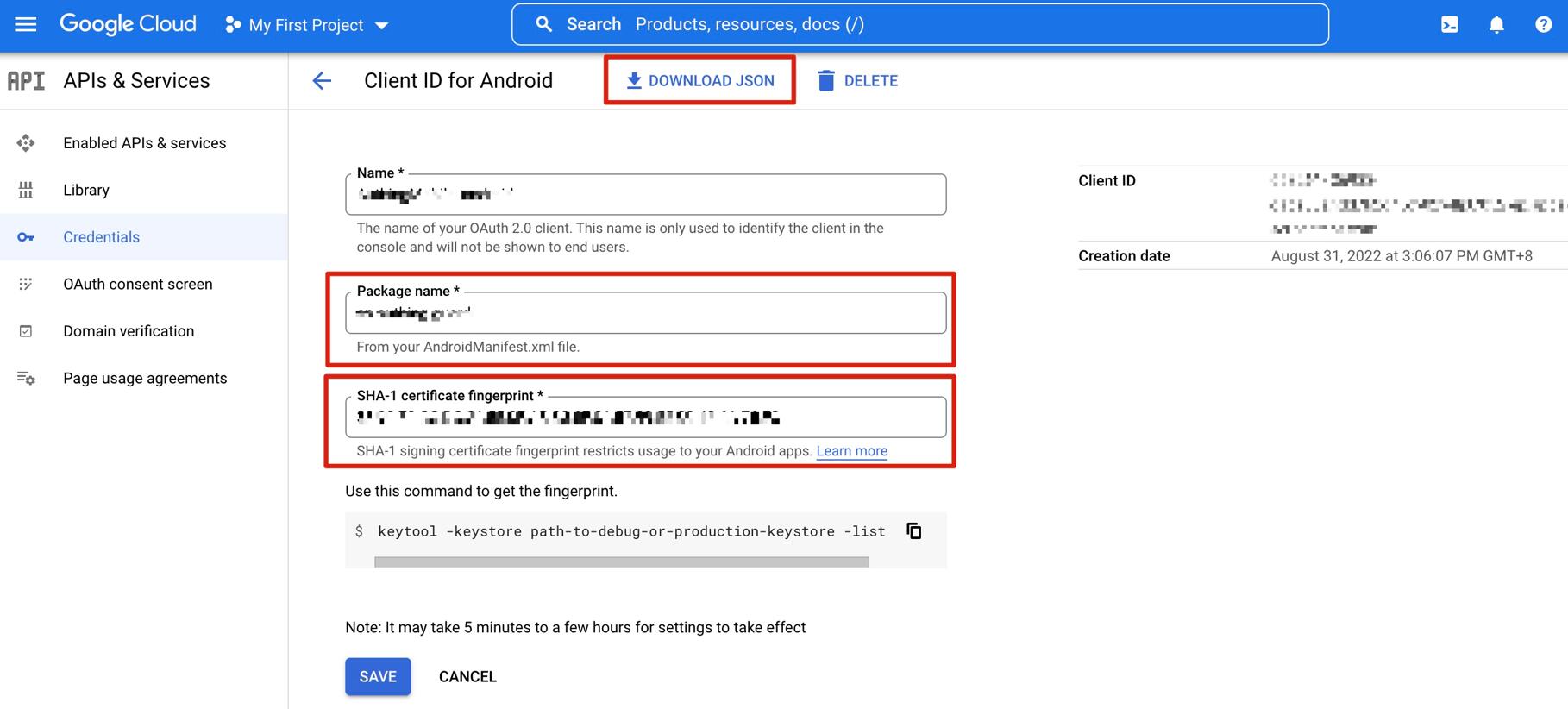Click the Download JSON button
The height and width of the screenshot is (709, 1568).
coord(699,81)
